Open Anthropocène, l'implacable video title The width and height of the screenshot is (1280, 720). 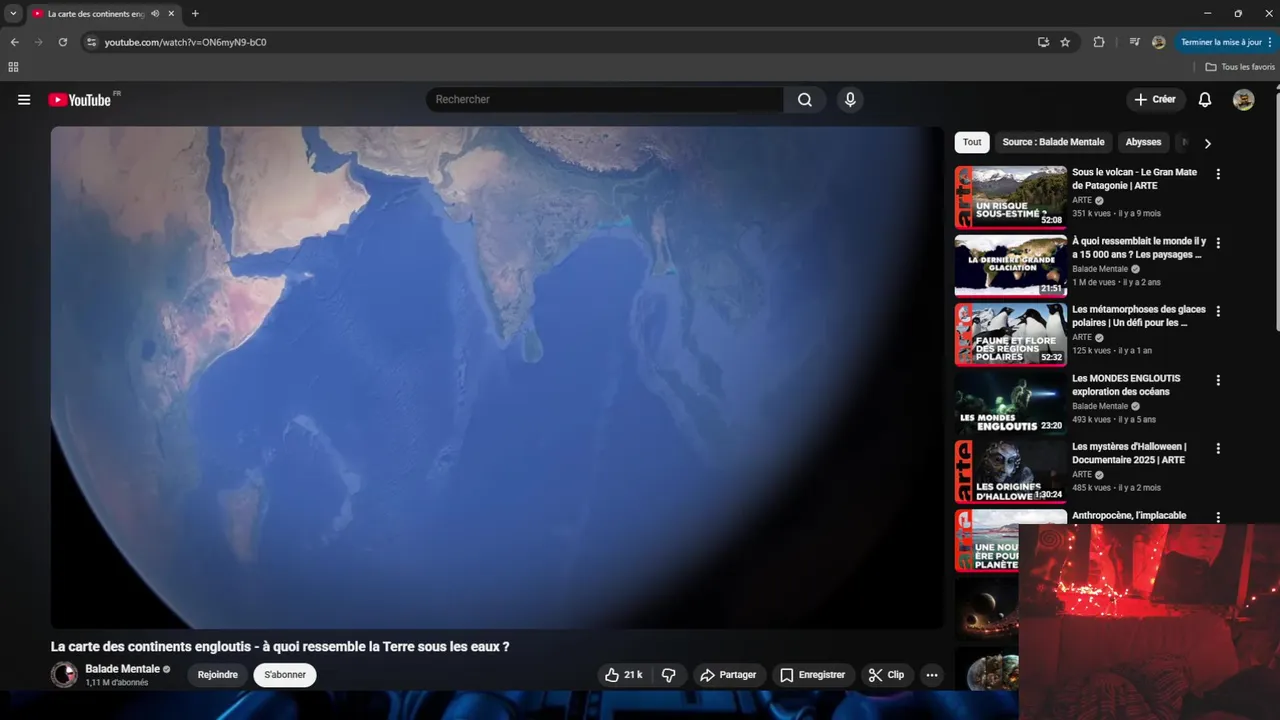tap(1129, 516)
